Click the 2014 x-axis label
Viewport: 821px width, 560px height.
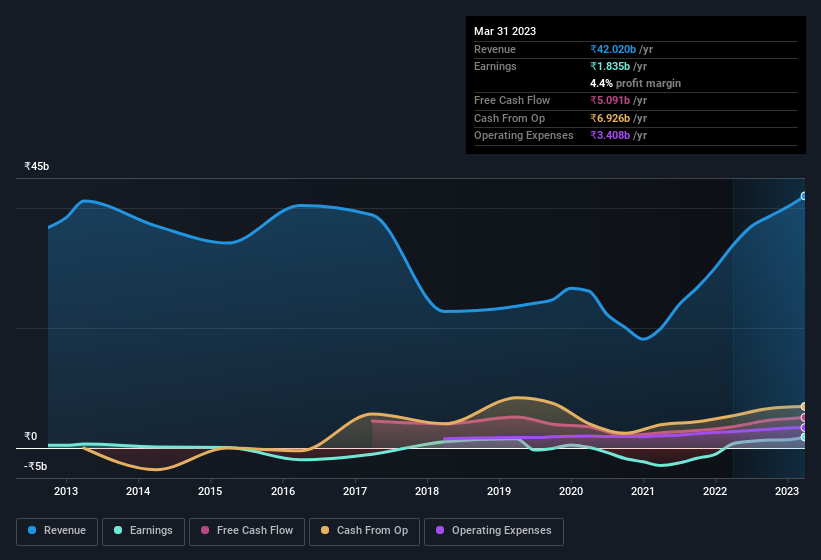click(138, 491)
